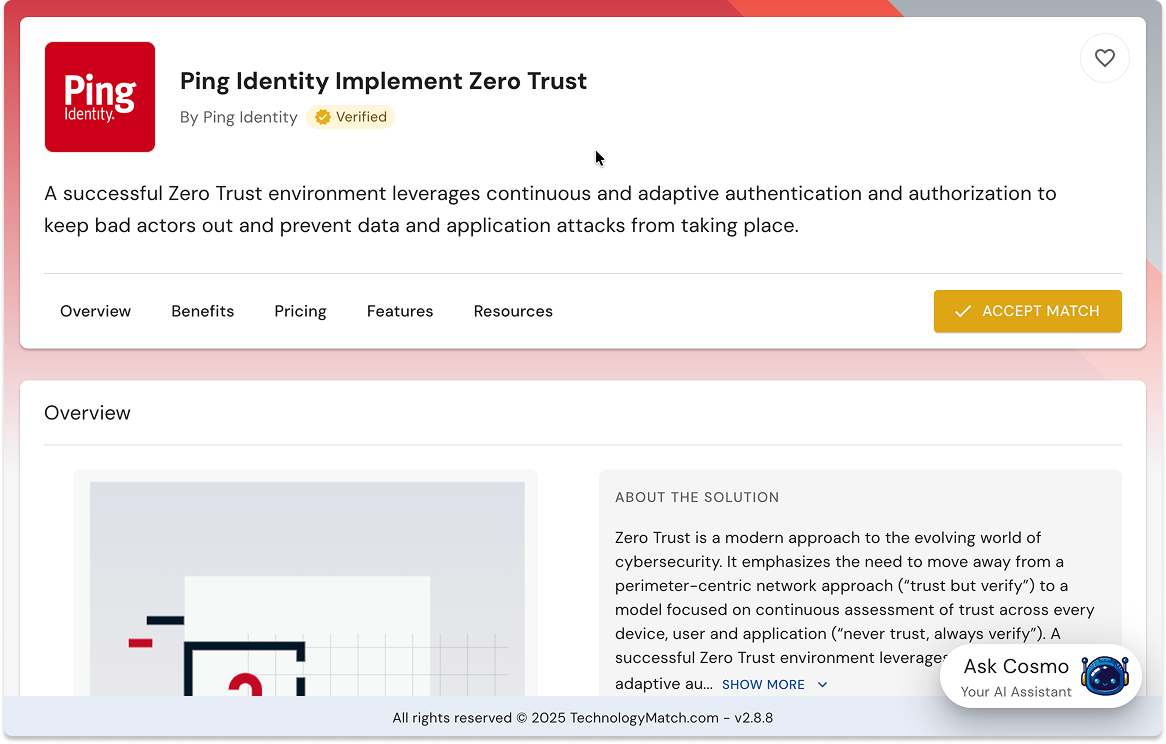Click the checkmark icon inside ACCEPT MATCH
1166x744 pixels.
(963, 311)
